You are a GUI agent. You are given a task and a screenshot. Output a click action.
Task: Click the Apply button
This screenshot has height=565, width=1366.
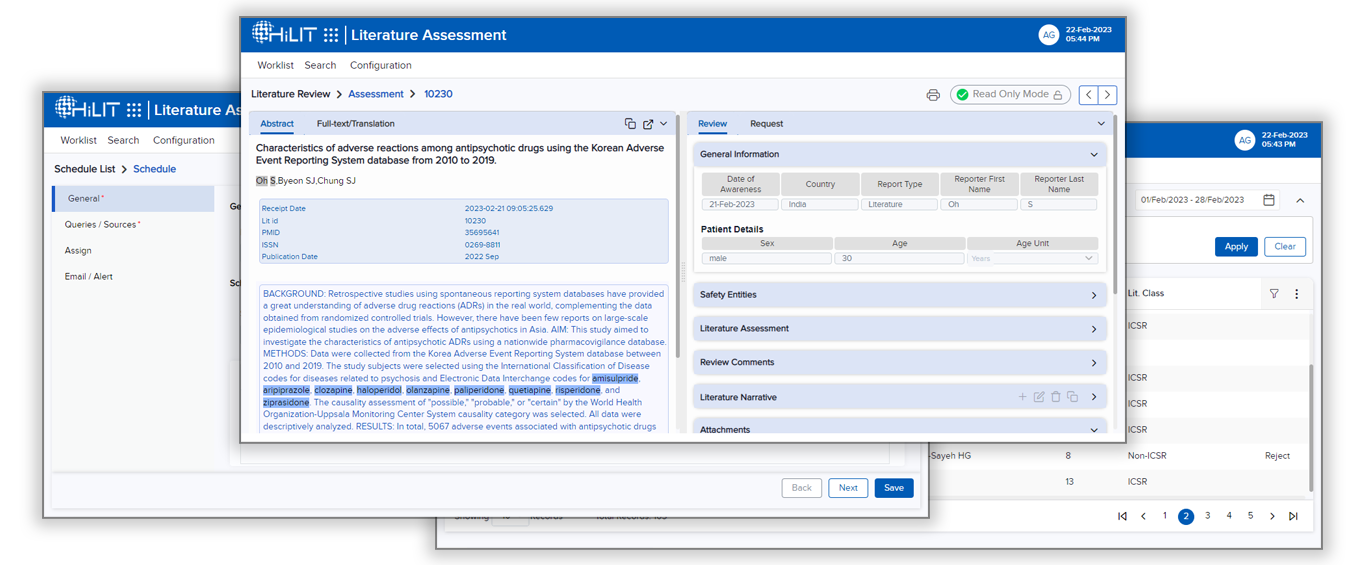click(x=1236, y=247)
